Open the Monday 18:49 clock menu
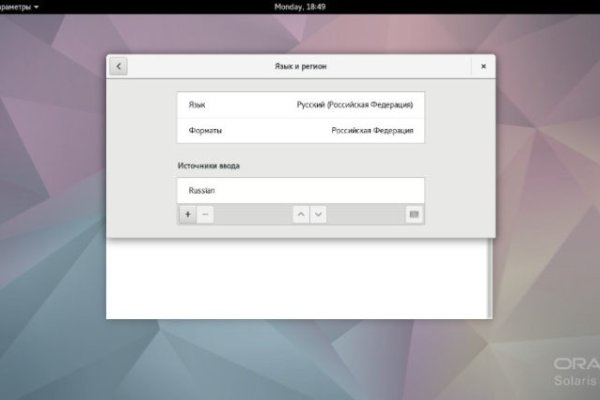 [300, 6]
